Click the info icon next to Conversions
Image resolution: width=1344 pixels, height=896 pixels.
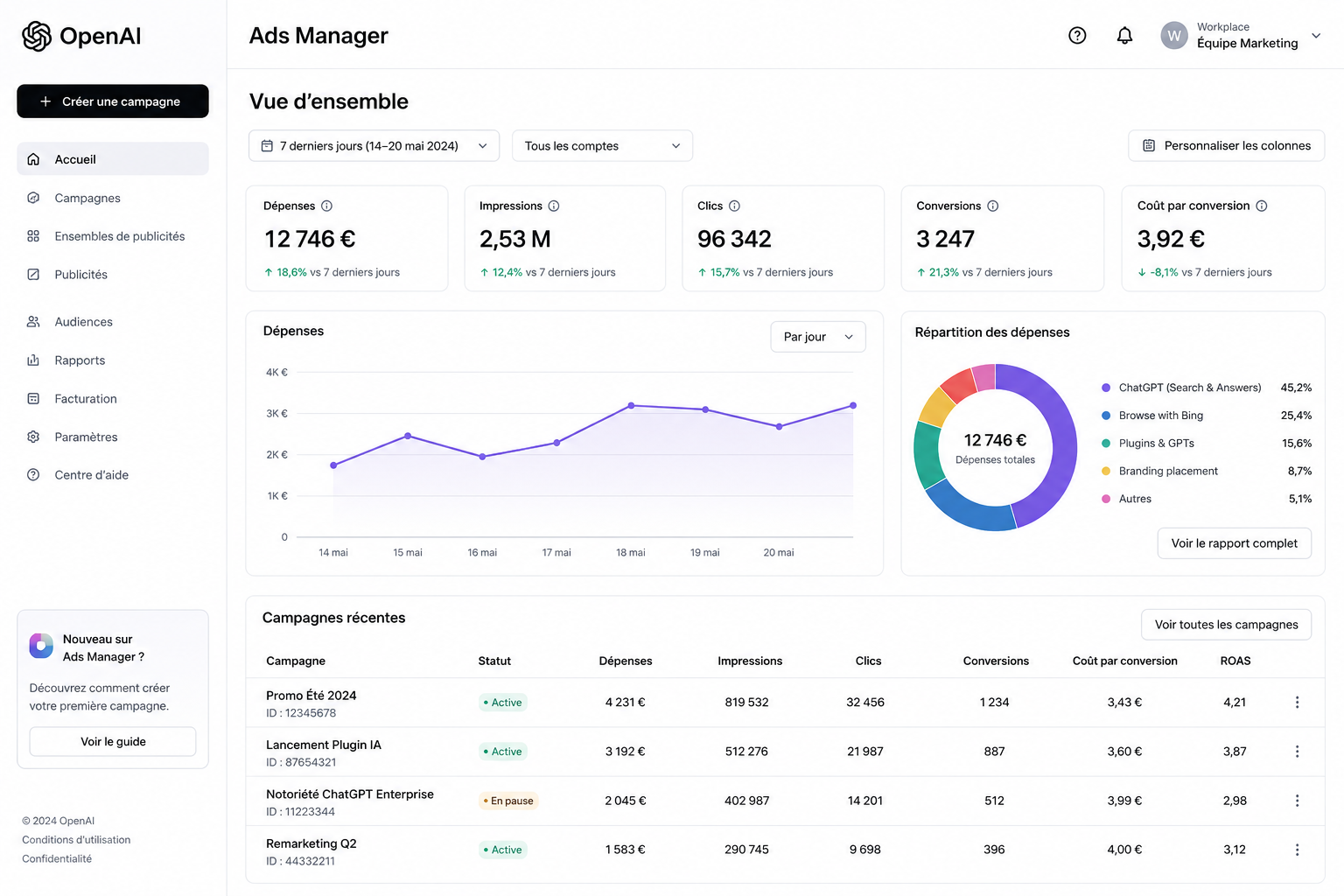point(992,206)
